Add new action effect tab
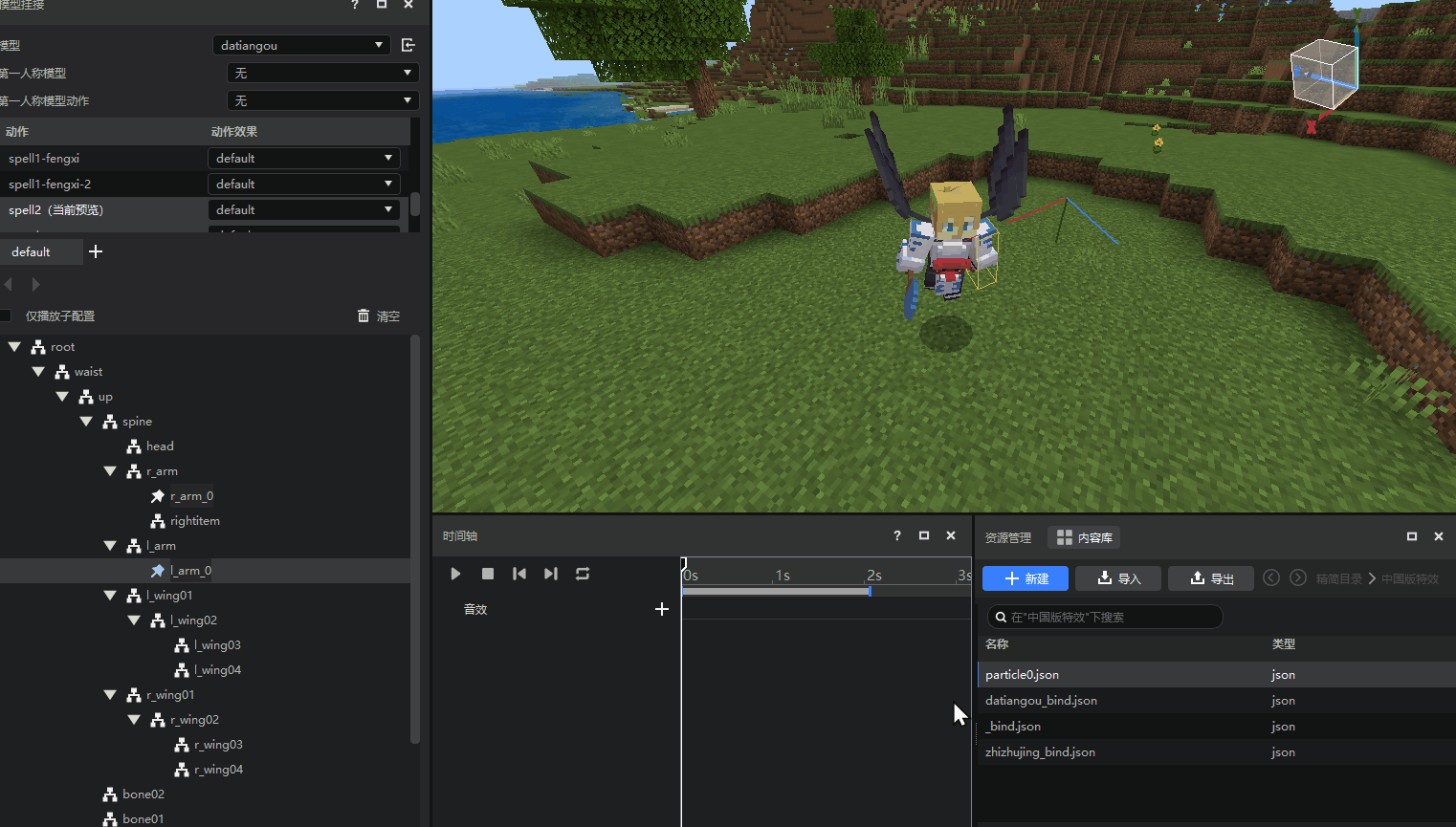The image size is (1456, 827). [x=96, y=251]
